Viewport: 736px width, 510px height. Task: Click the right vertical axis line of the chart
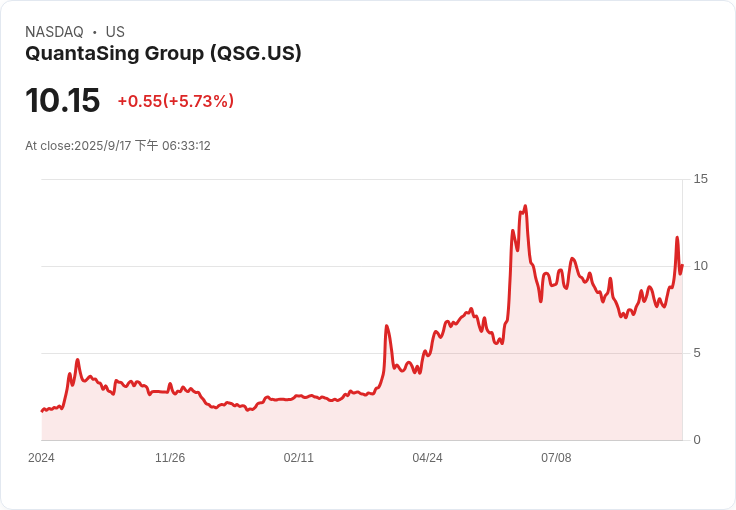click(x=684, y=310)
